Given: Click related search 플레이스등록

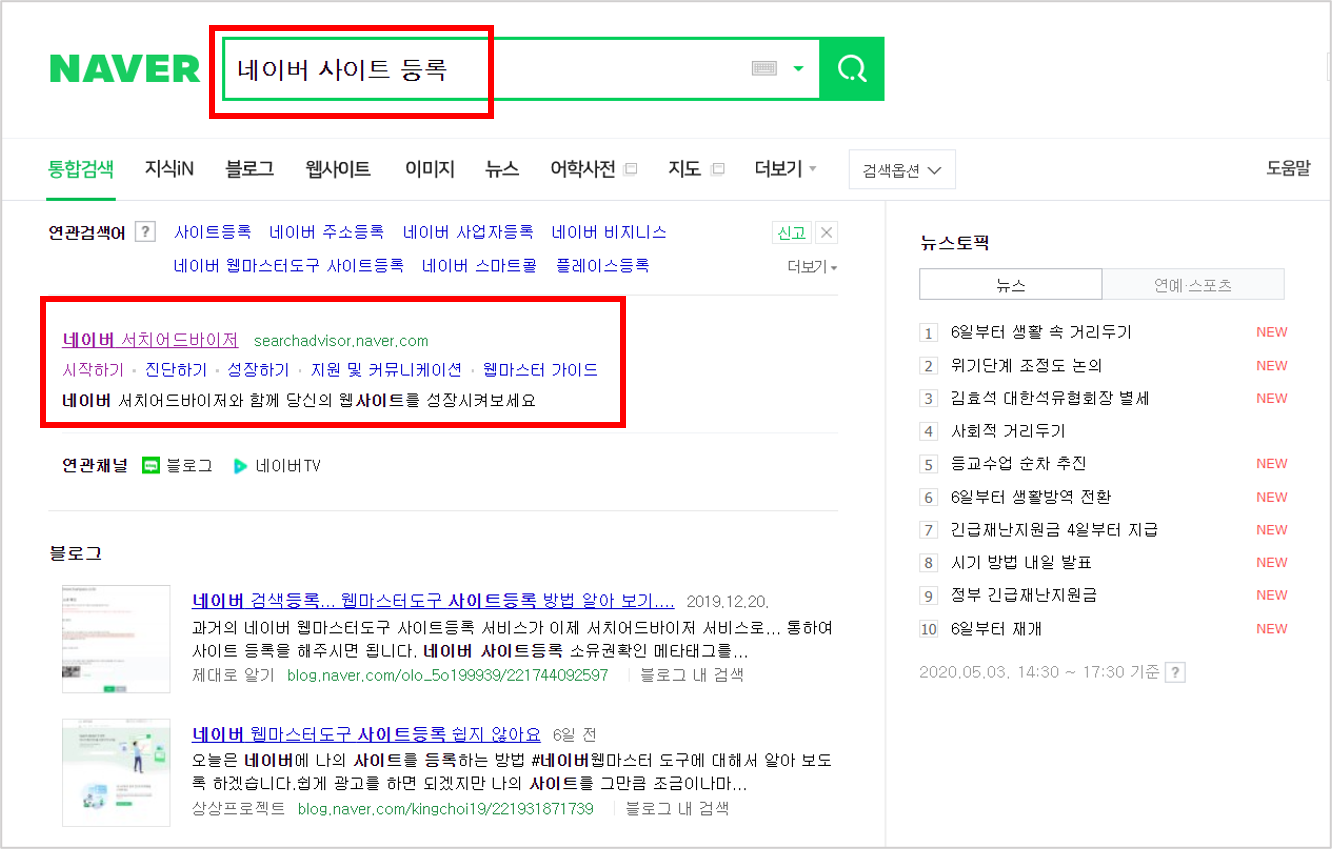Looking at the screenshot, I should [603, 265].
